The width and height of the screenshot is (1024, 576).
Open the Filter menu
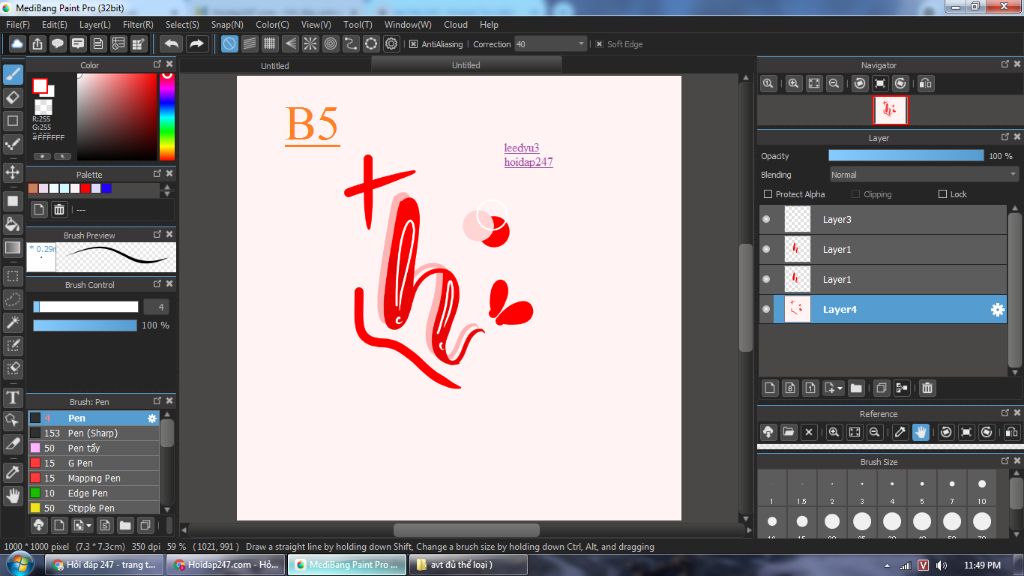138,25
